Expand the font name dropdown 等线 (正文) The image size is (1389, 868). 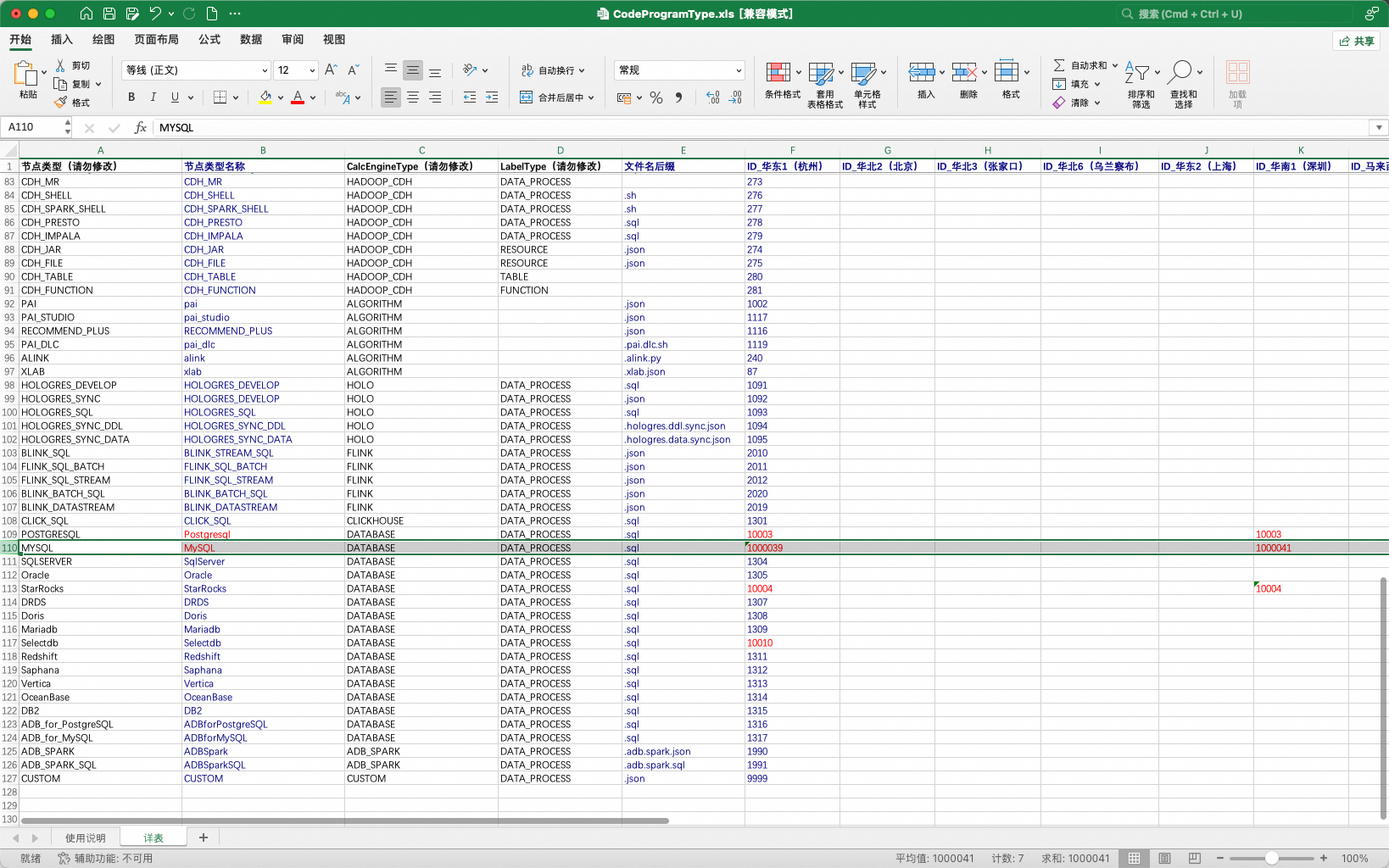pos(265,70)
